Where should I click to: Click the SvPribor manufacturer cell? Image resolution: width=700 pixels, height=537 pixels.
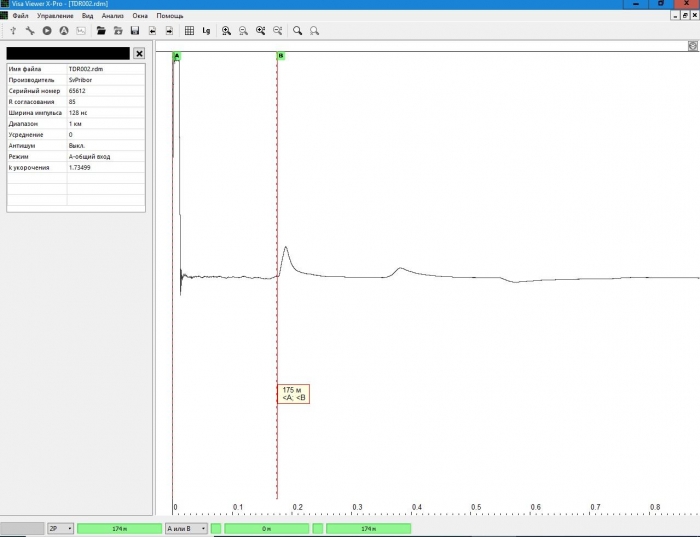tap(106, 80)
